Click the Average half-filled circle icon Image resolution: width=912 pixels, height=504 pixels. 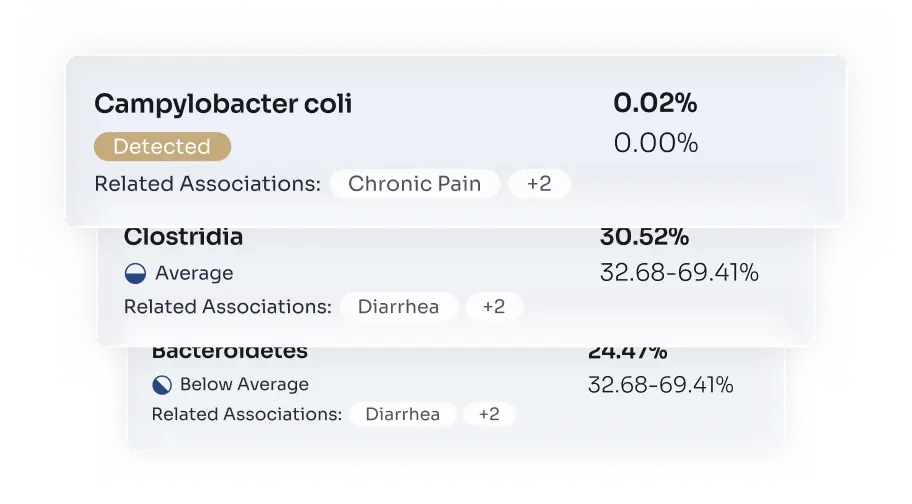pyautogui.click(x=135, y=273)
